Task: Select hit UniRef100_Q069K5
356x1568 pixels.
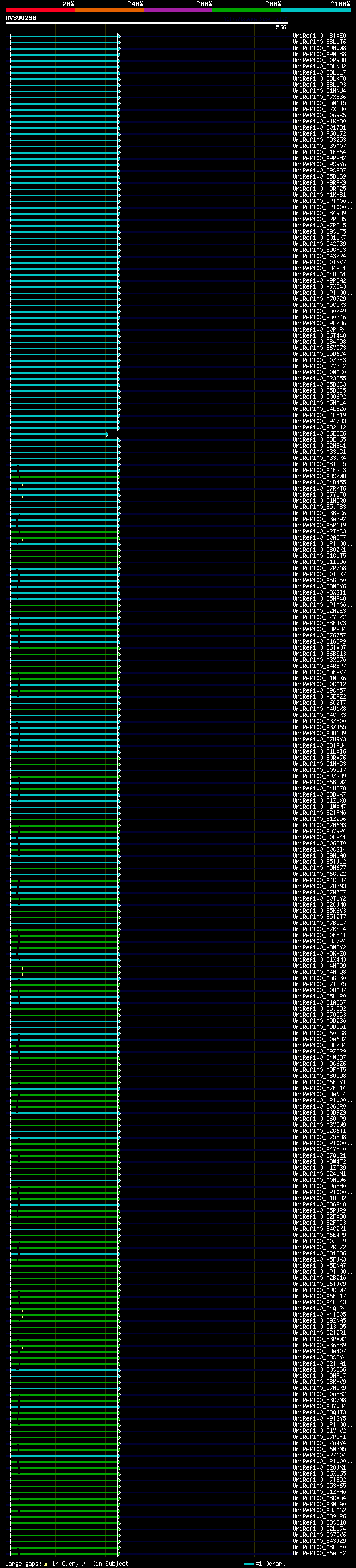Action: pyautogui.click(x=319, y=115)
